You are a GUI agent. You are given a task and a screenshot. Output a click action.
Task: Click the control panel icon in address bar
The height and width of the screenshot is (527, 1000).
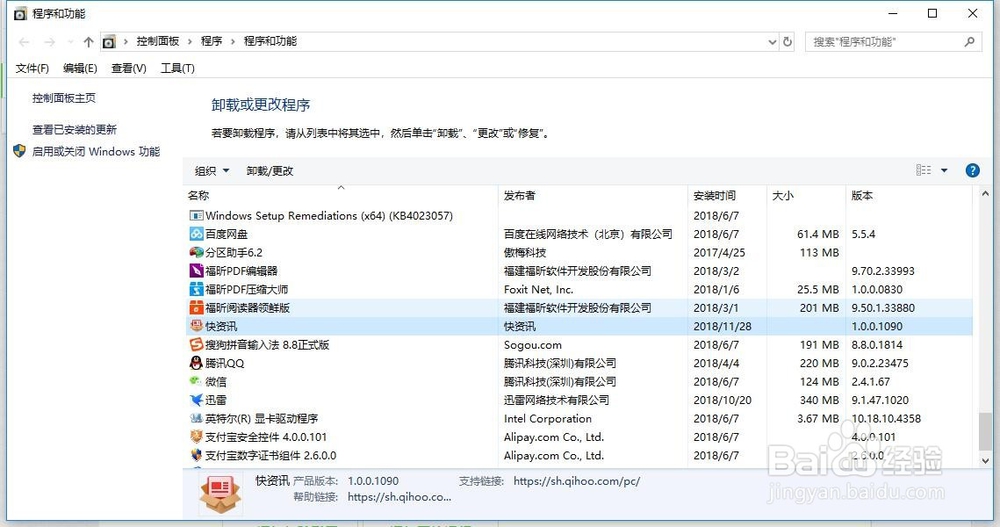tap(109, 42)
